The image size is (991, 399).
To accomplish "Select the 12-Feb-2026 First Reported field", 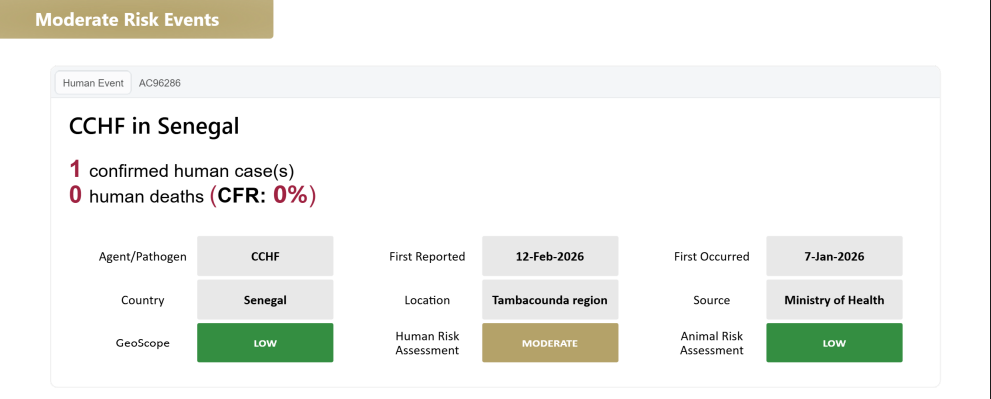I will (x=550, y=256).
